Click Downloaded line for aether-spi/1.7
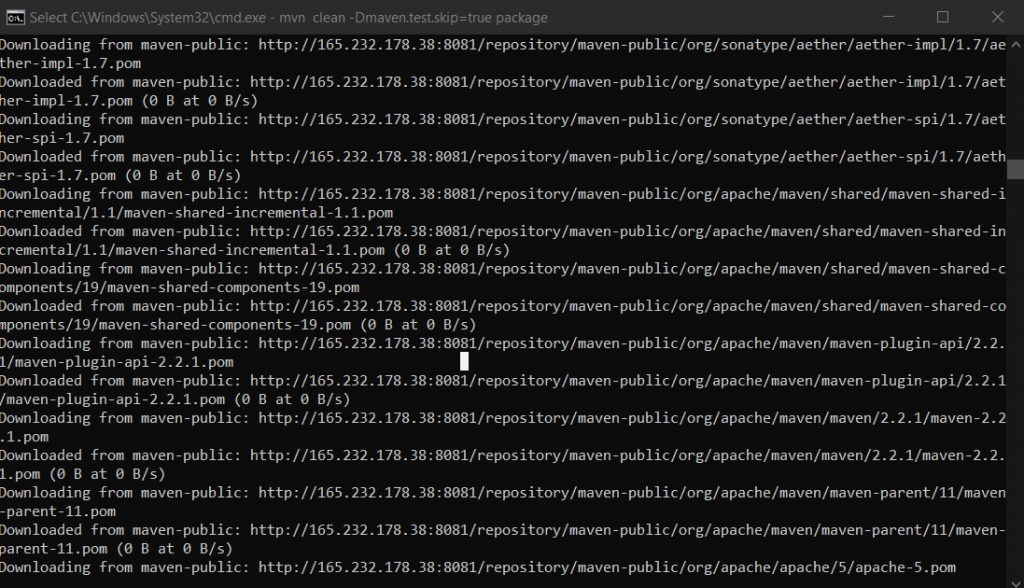The image size is (1024, 588). coord(503,156)
